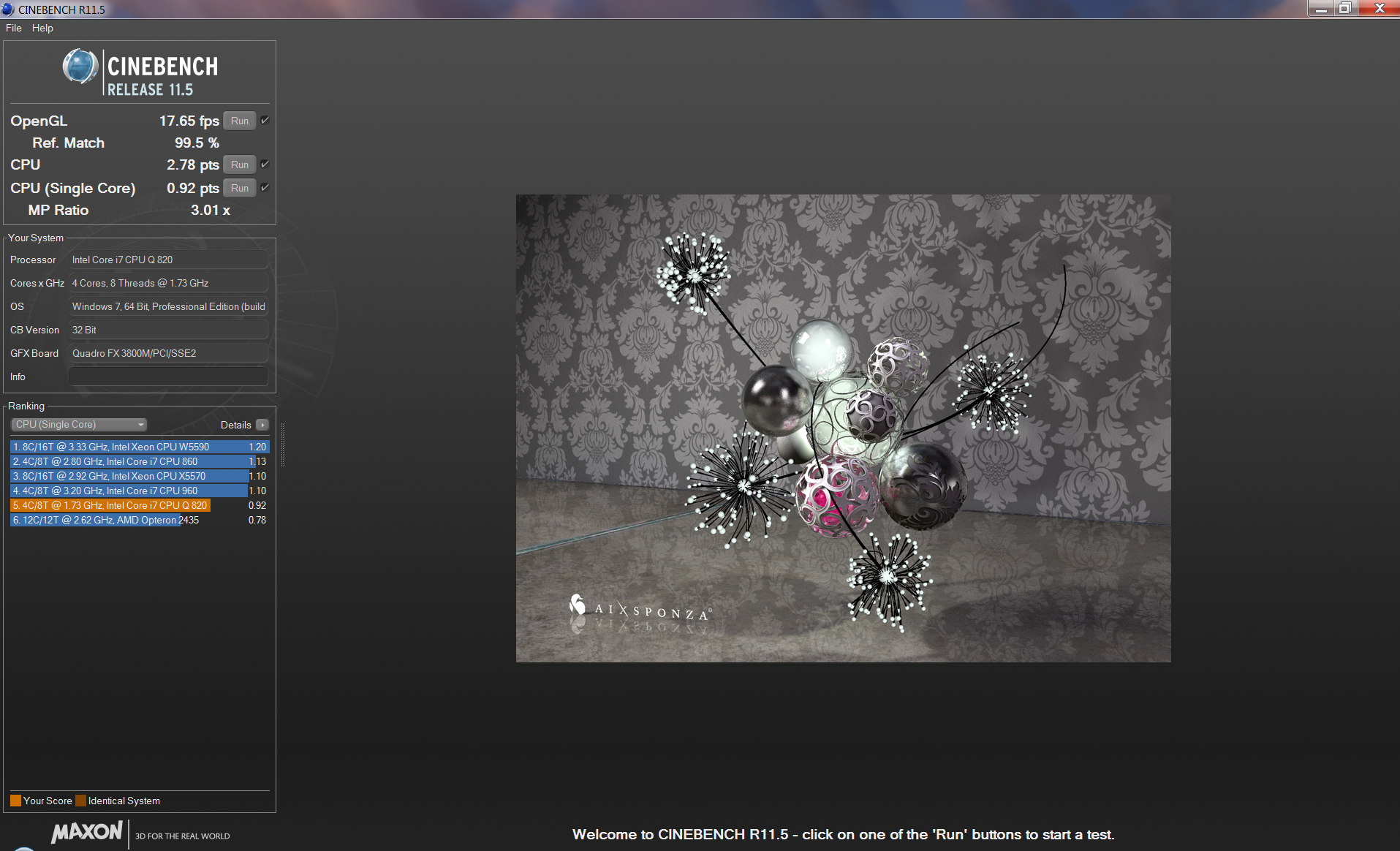Minimize the Cinebench window
Screen dimensions: 1400x851
[x=1321, y=9]
